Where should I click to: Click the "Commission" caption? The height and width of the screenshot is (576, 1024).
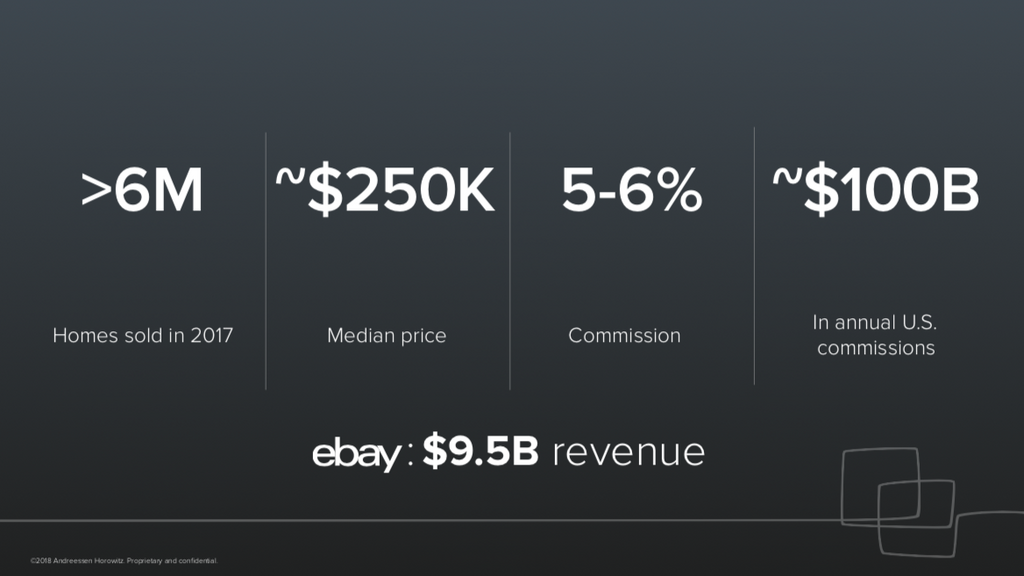624,336
